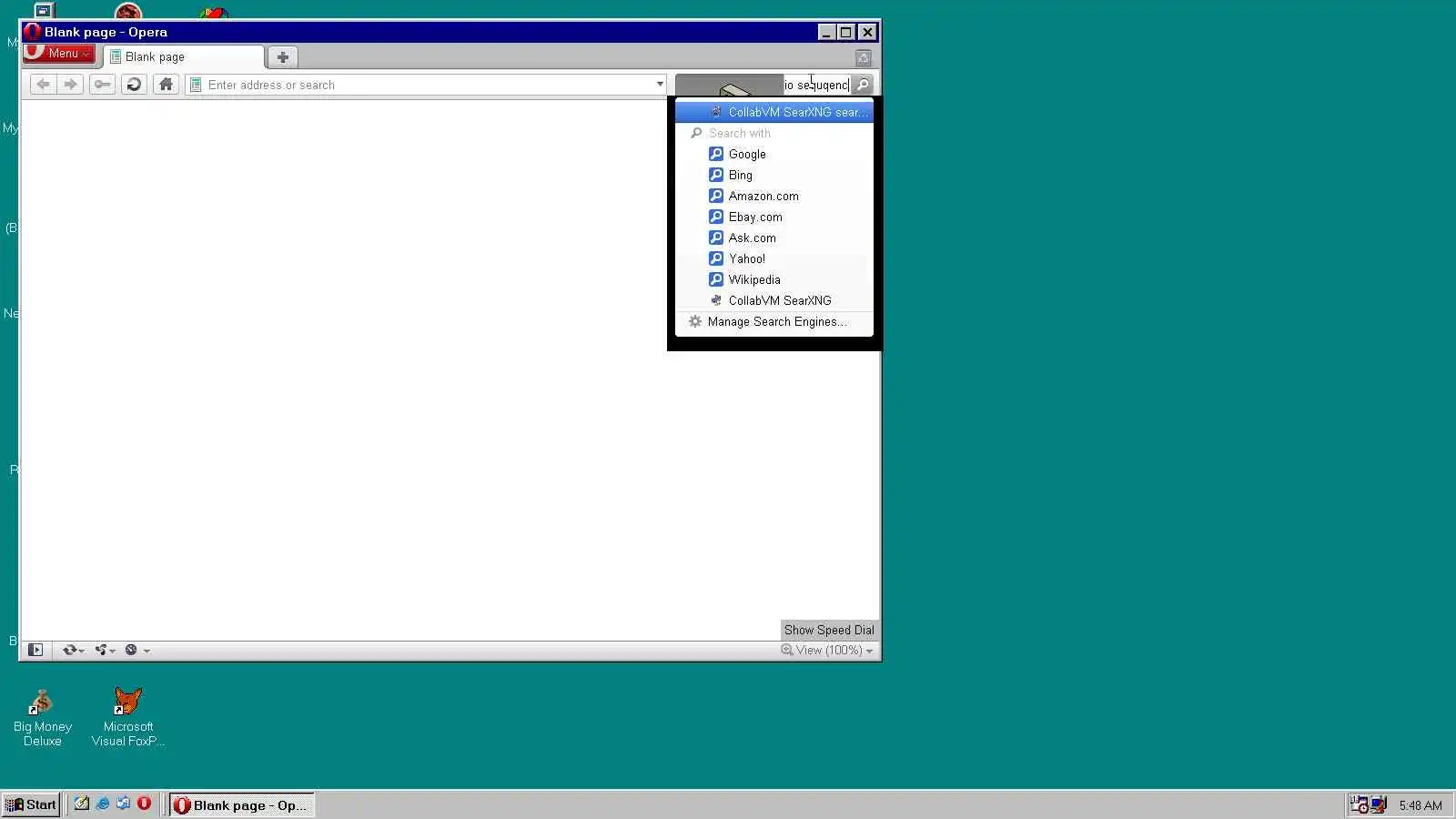Image resolution: width=1456 pixels, height=819 pixels.
Task: Open the Task Scheduler tray icon
Action: pos(1359,804)
